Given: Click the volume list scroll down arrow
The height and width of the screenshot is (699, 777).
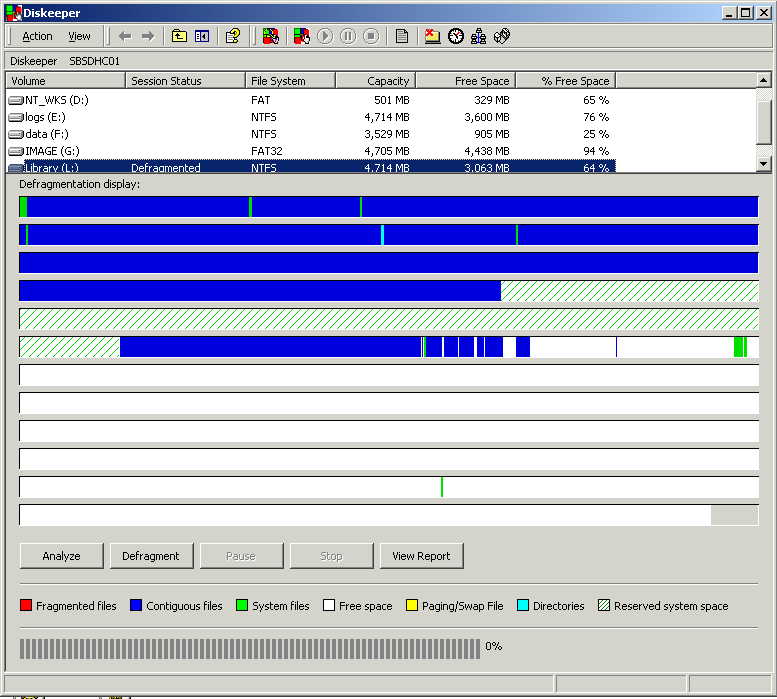Looking at the screenshot, I should coord(764,163).
